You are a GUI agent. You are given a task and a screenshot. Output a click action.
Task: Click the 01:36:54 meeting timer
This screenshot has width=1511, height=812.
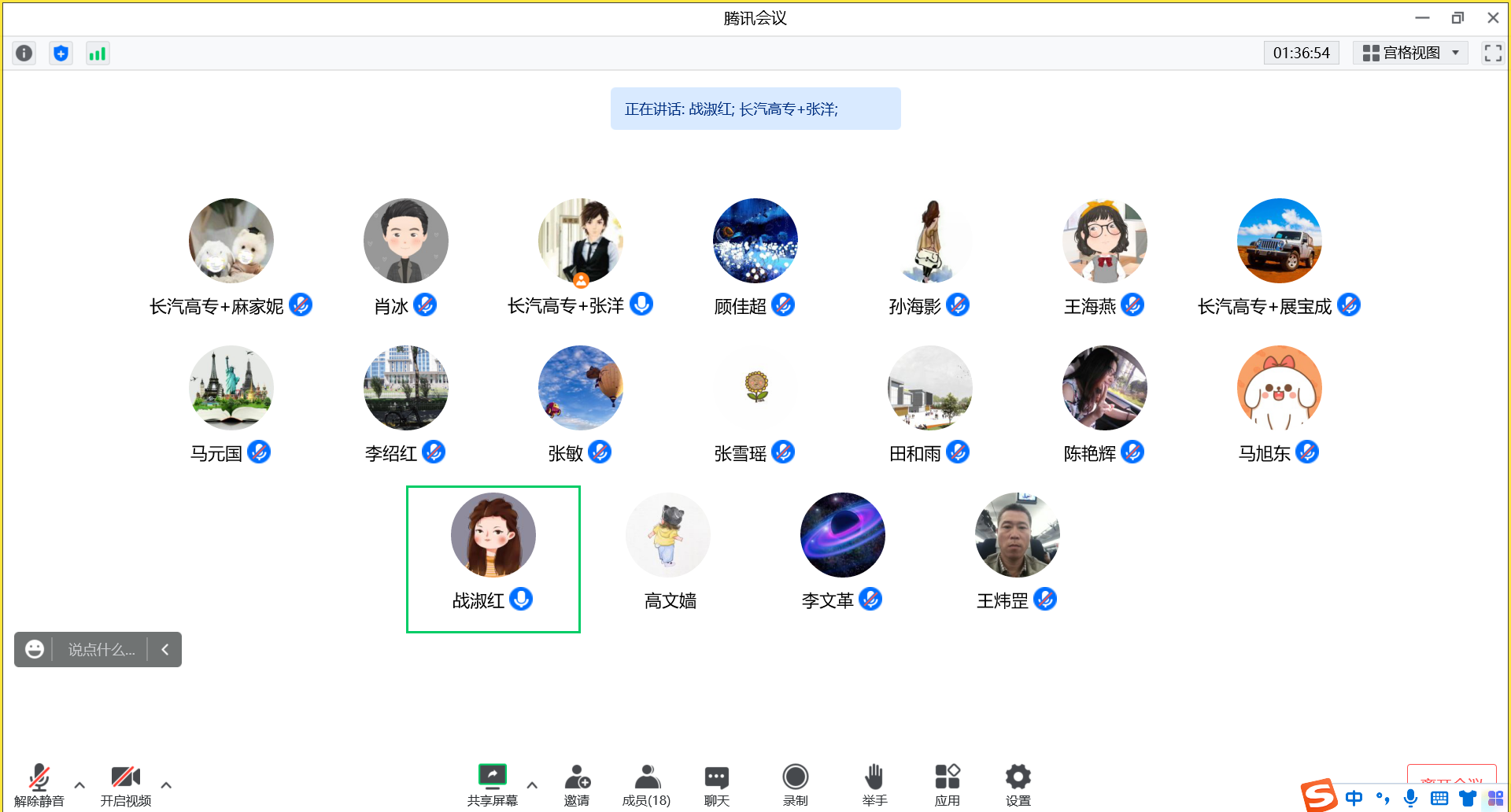(1301, 53)
